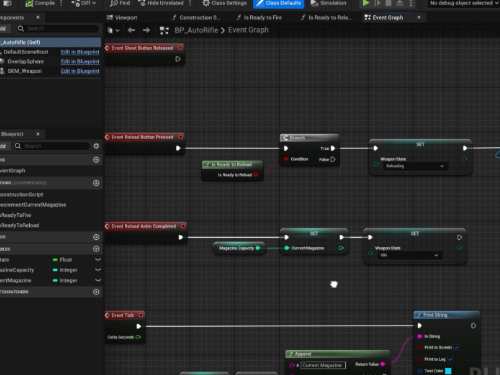Open Class Defaults
Viewport: 500px width, 375px height.
279,3
